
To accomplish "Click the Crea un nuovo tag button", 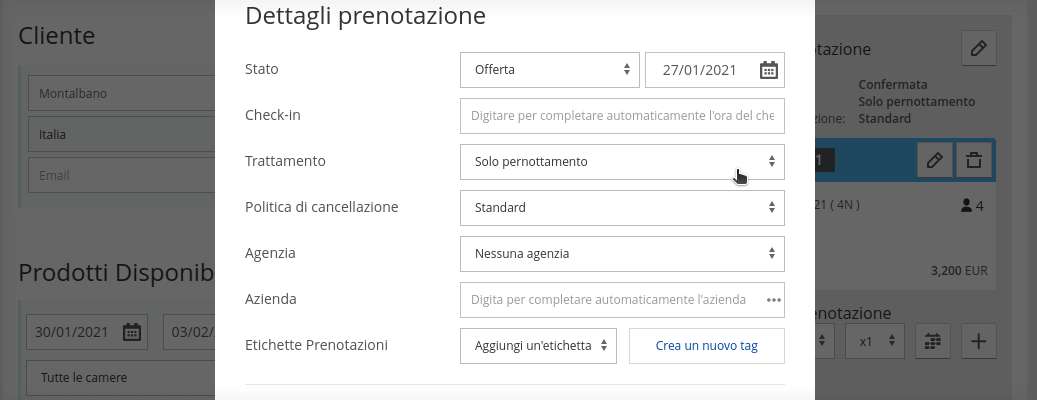I will 707,346.
